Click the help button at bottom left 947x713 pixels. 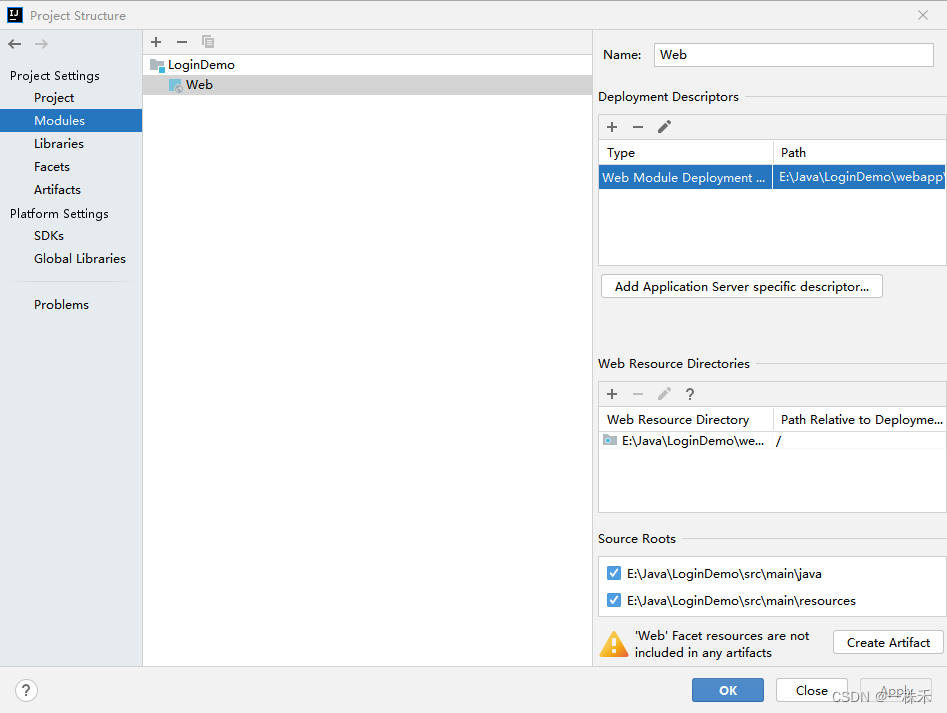[26, 690]
